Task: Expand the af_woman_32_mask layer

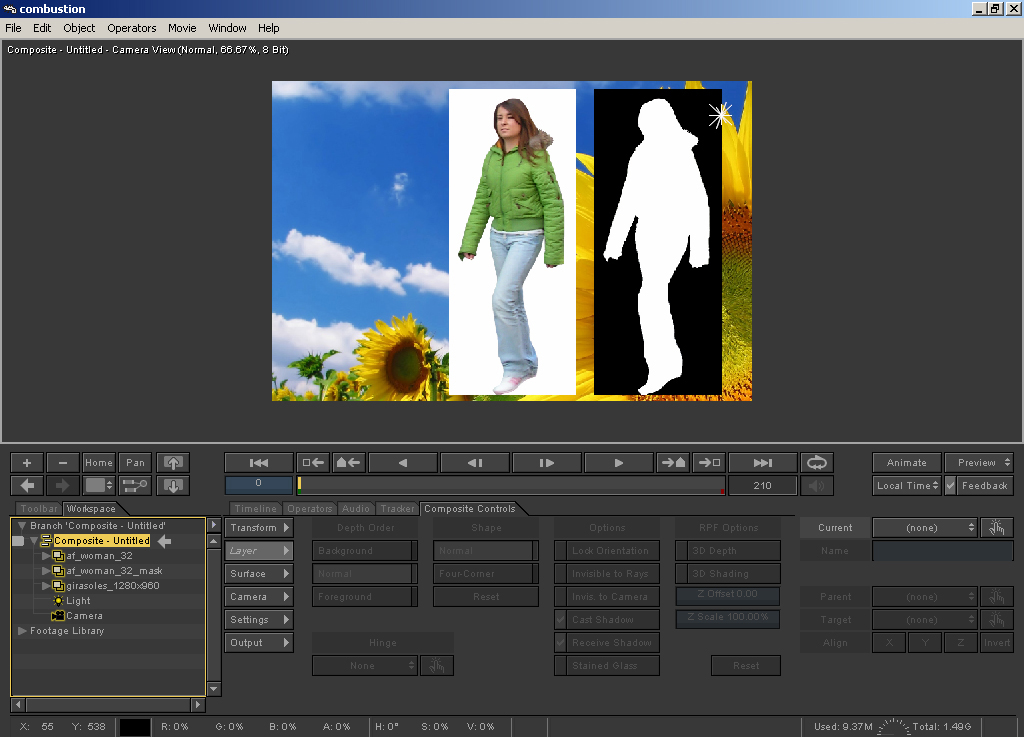Action: (x=45, y=571)
